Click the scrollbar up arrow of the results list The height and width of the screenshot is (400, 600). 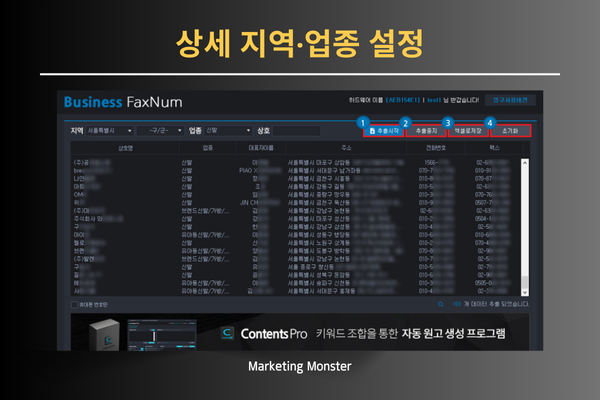(x=525, y=162)
